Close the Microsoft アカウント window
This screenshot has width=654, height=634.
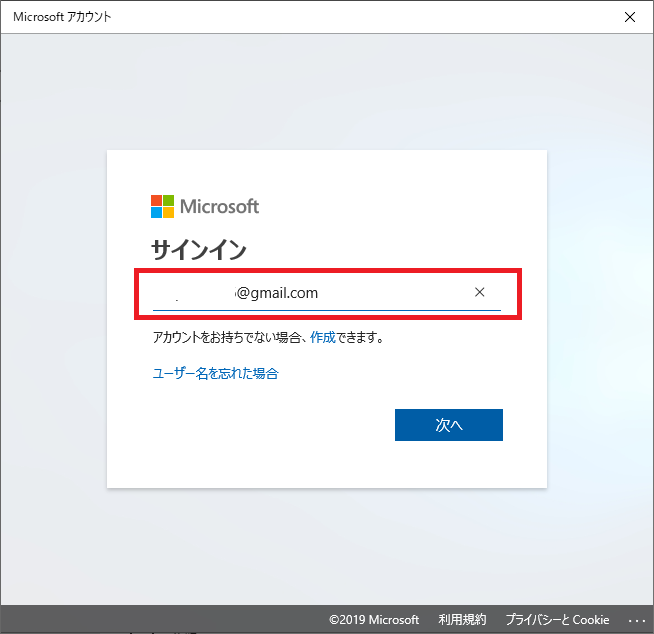coord(629,17)
